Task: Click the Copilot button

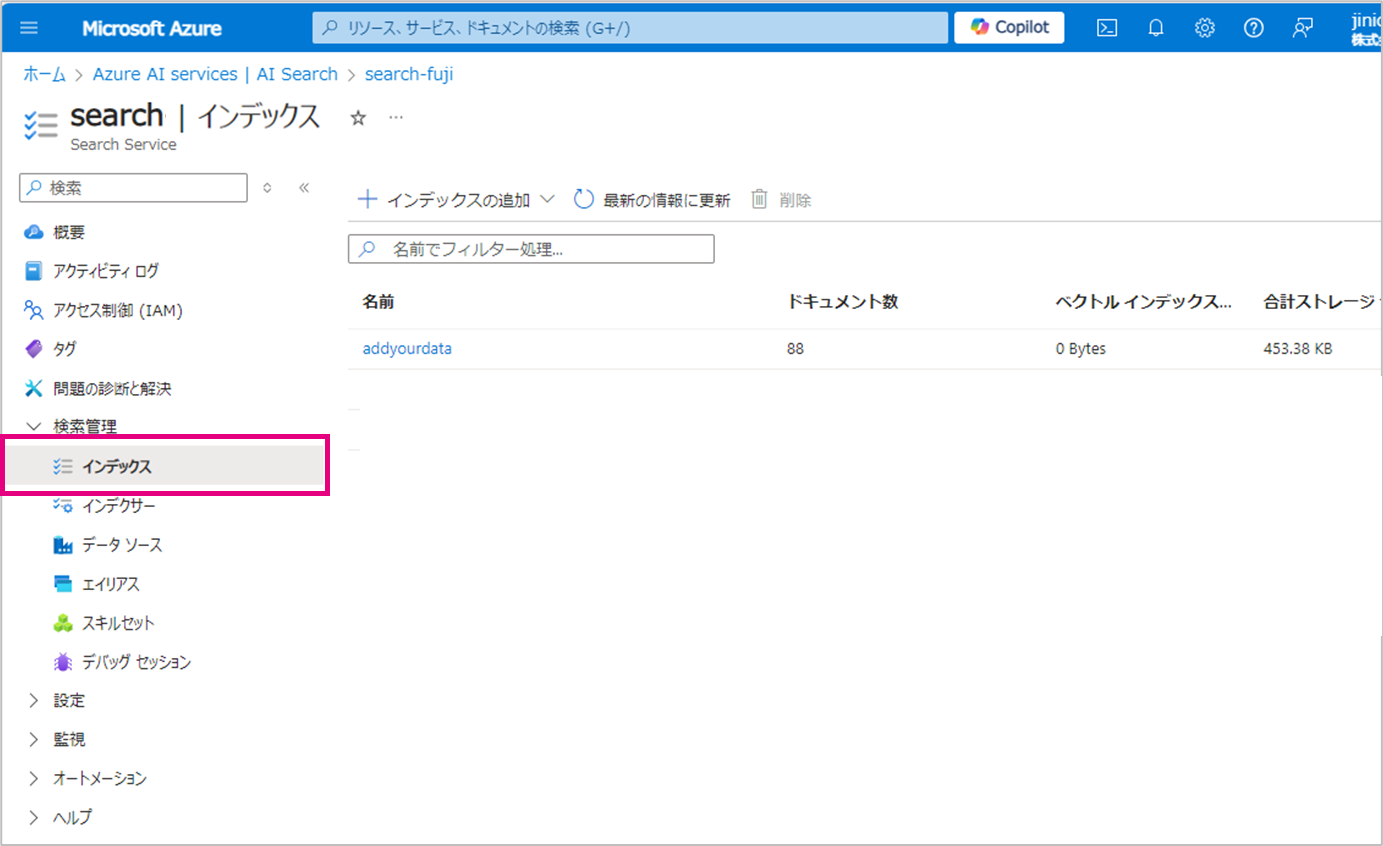Action: 1009,27
